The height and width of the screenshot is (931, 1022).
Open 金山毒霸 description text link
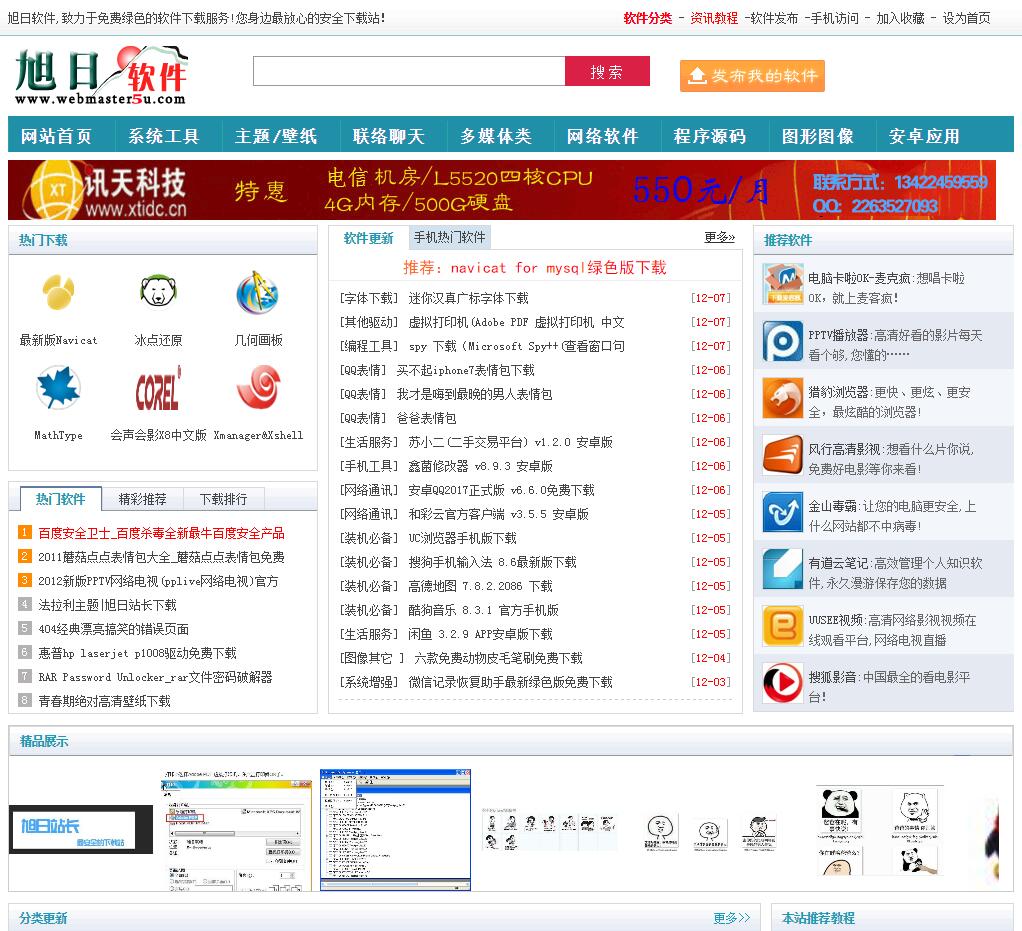pos(892,516)
